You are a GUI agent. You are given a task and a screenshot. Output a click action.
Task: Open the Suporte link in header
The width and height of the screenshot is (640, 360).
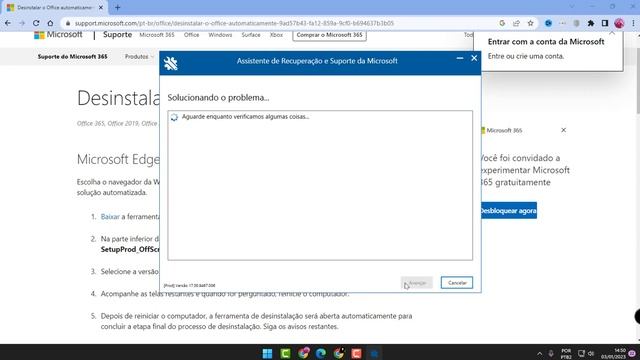[118, 35]
